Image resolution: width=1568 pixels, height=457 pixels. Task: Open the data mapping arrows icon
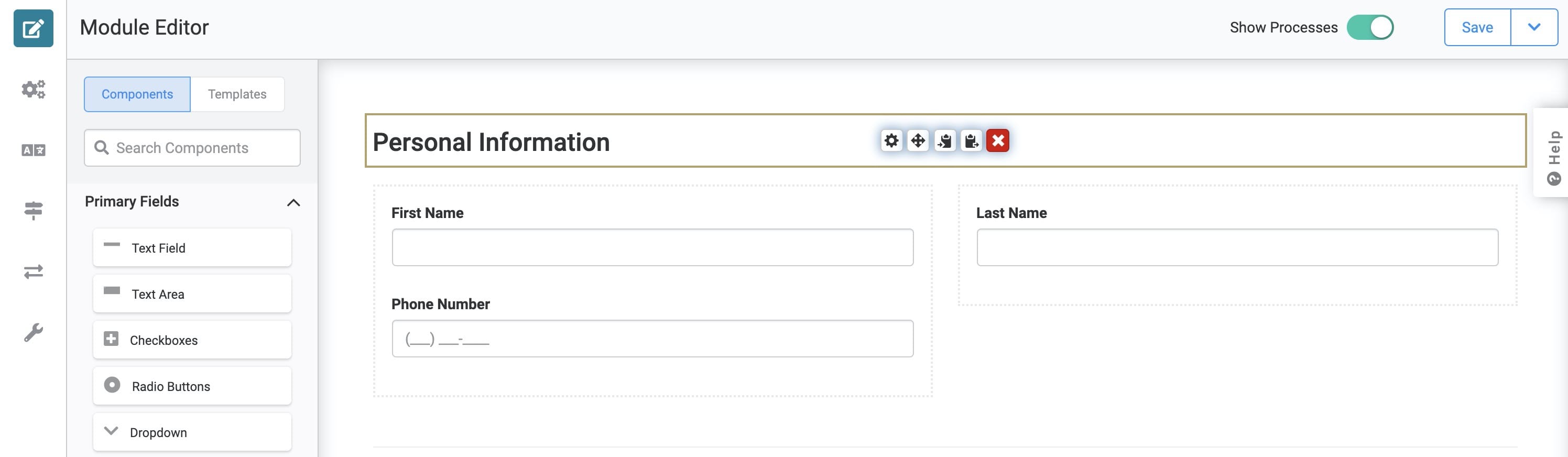click(34, 271)
